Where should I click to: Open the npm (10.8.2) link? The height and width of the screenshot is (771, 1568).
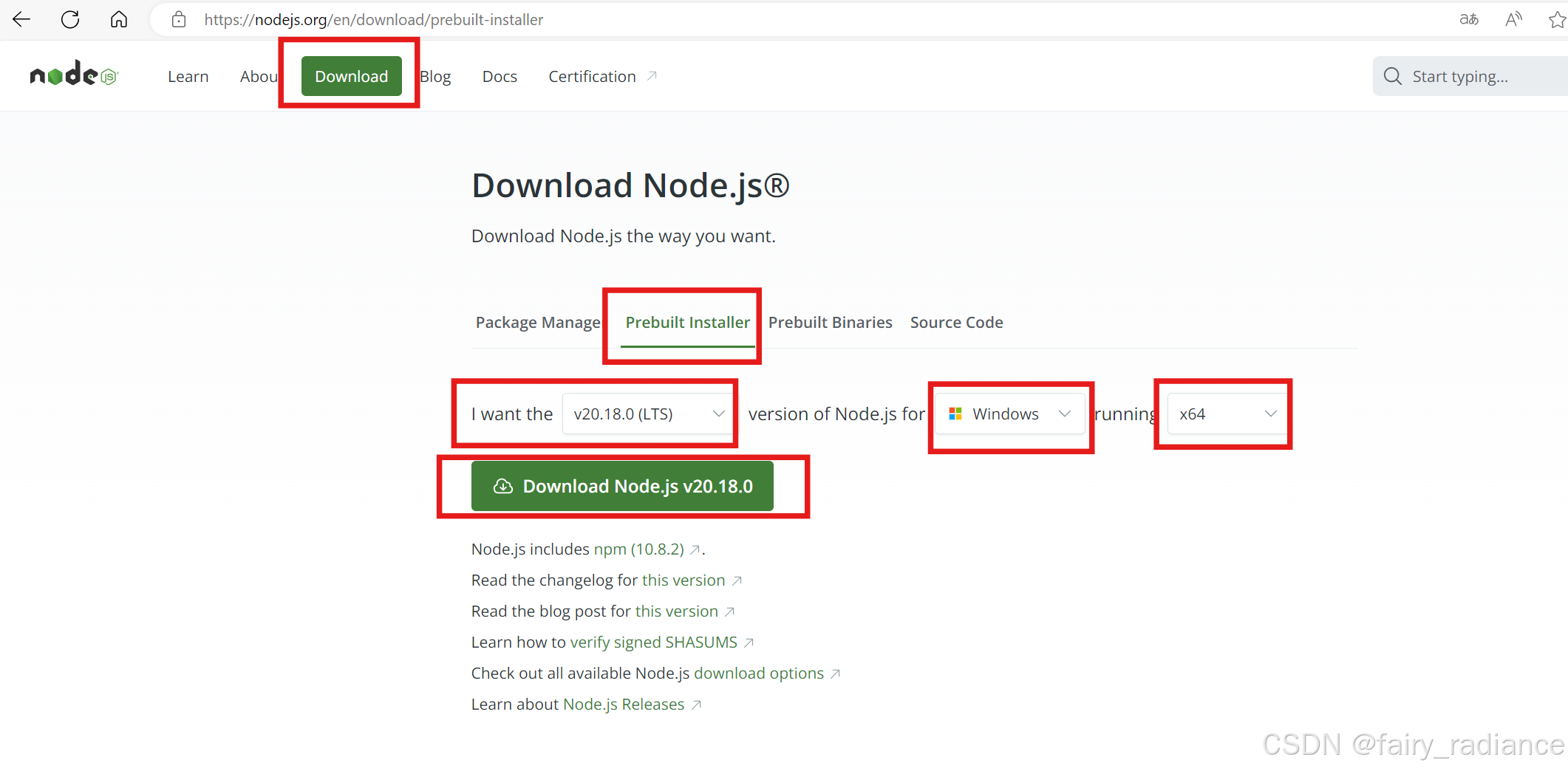coord(639,549)
